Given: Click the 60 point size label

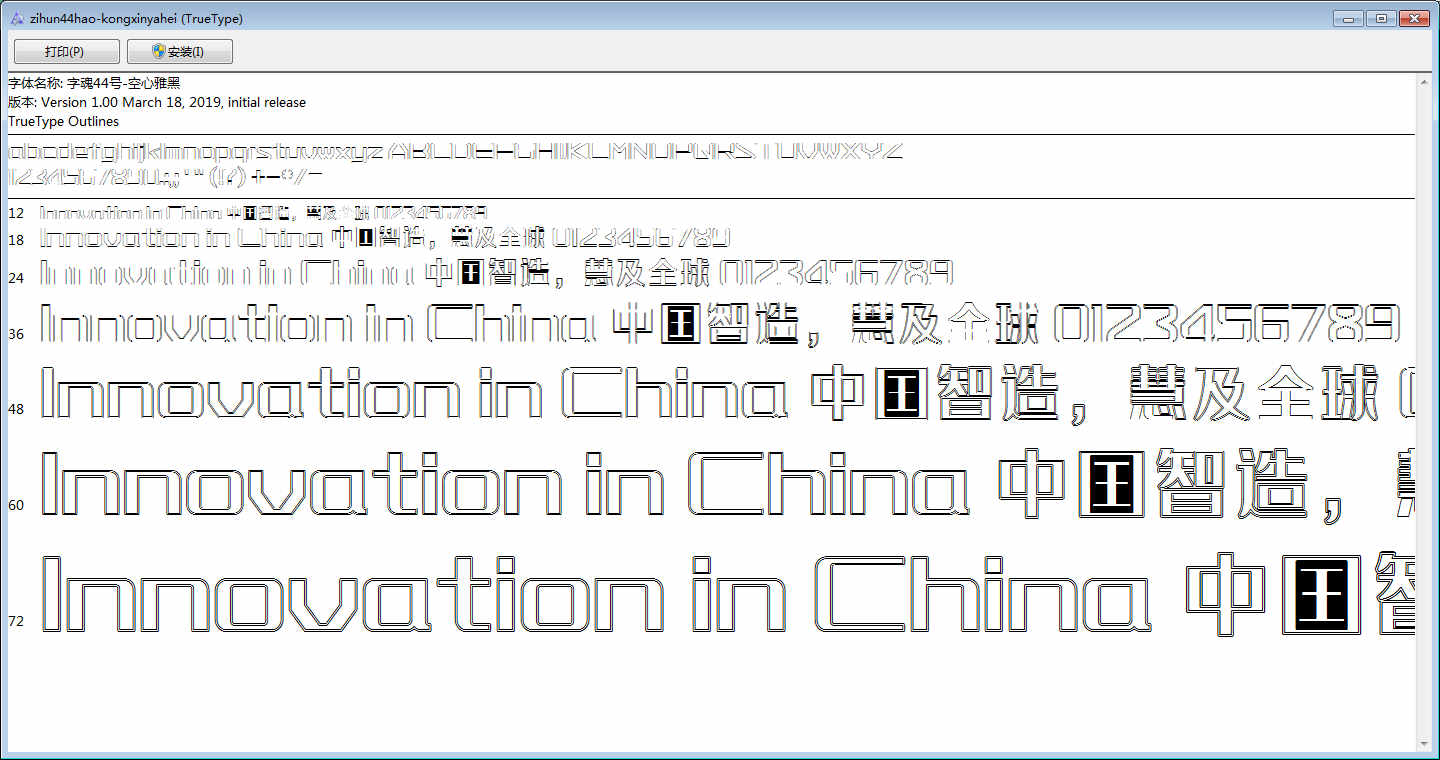Looking at the screenshot, I should [15, 505].
